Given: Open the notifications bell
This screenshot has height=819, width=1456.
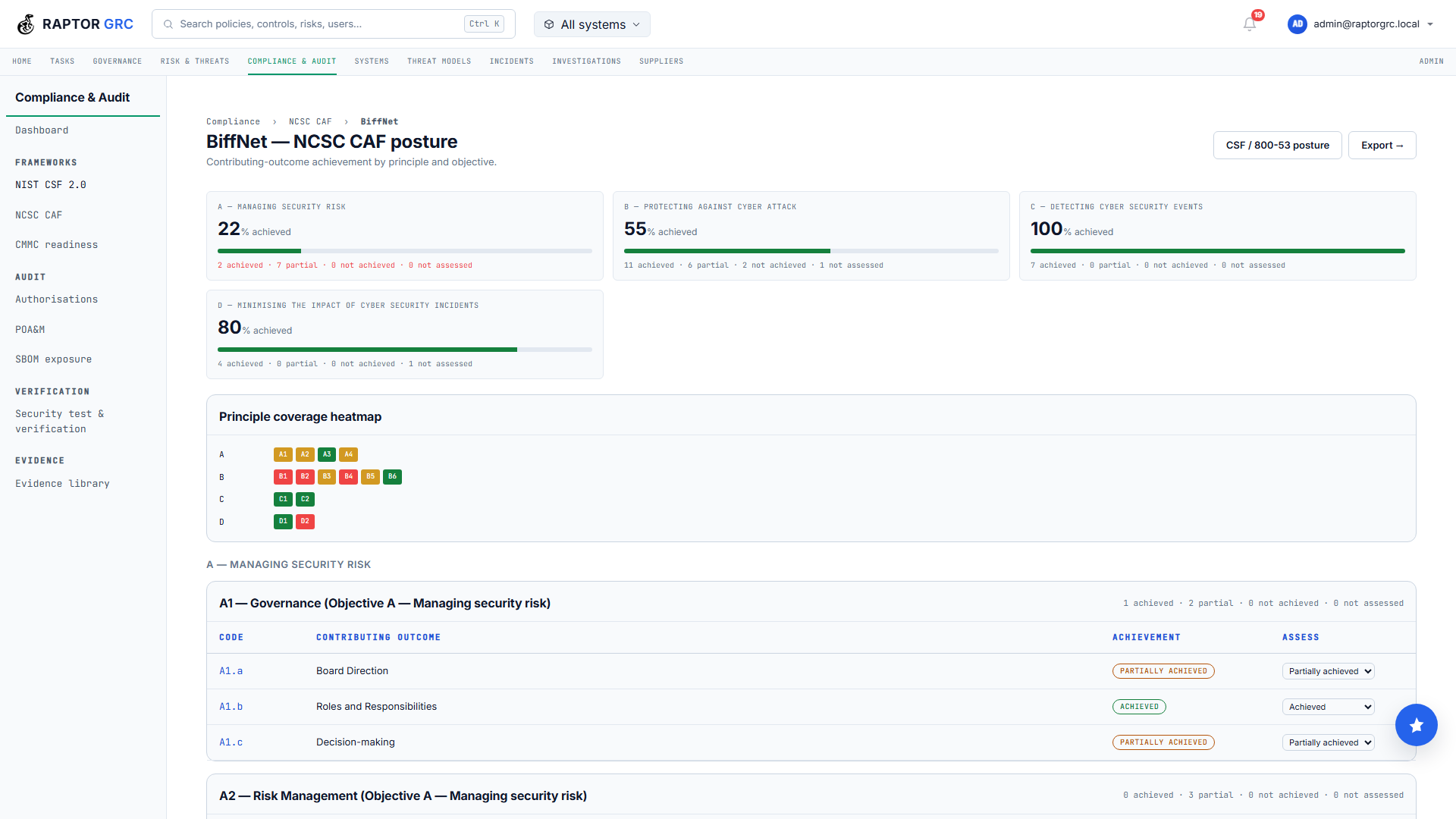Looking at the screenshot, I should point(1250,24).
